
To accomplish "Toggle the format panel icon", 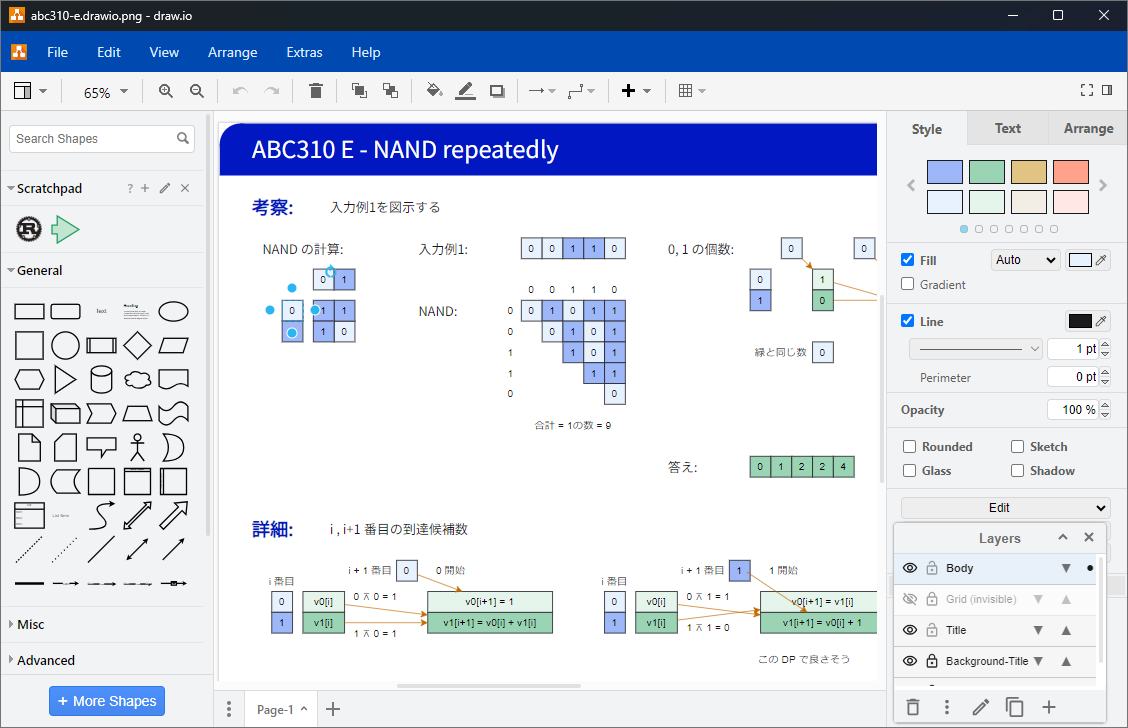I will click(1107, 90).
